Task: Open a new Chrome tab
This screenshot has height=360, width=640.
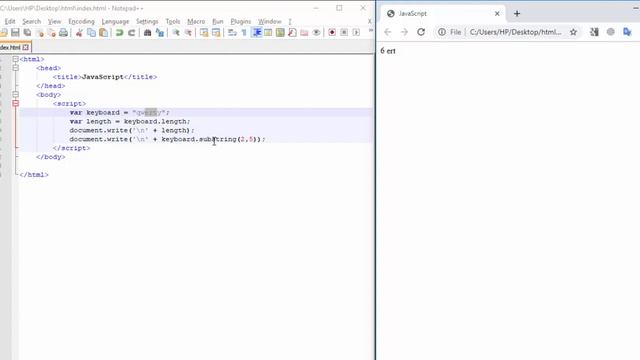Action: pyautogui.click(x=517, y=13)
